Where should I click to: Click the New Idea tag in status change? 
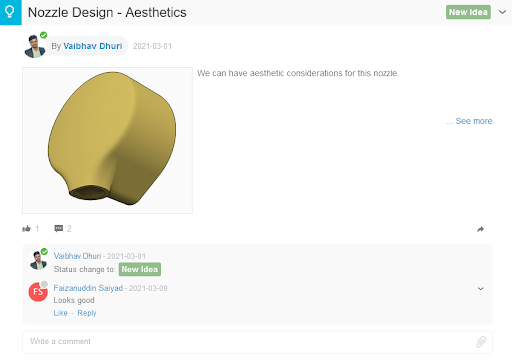point(140,269)
